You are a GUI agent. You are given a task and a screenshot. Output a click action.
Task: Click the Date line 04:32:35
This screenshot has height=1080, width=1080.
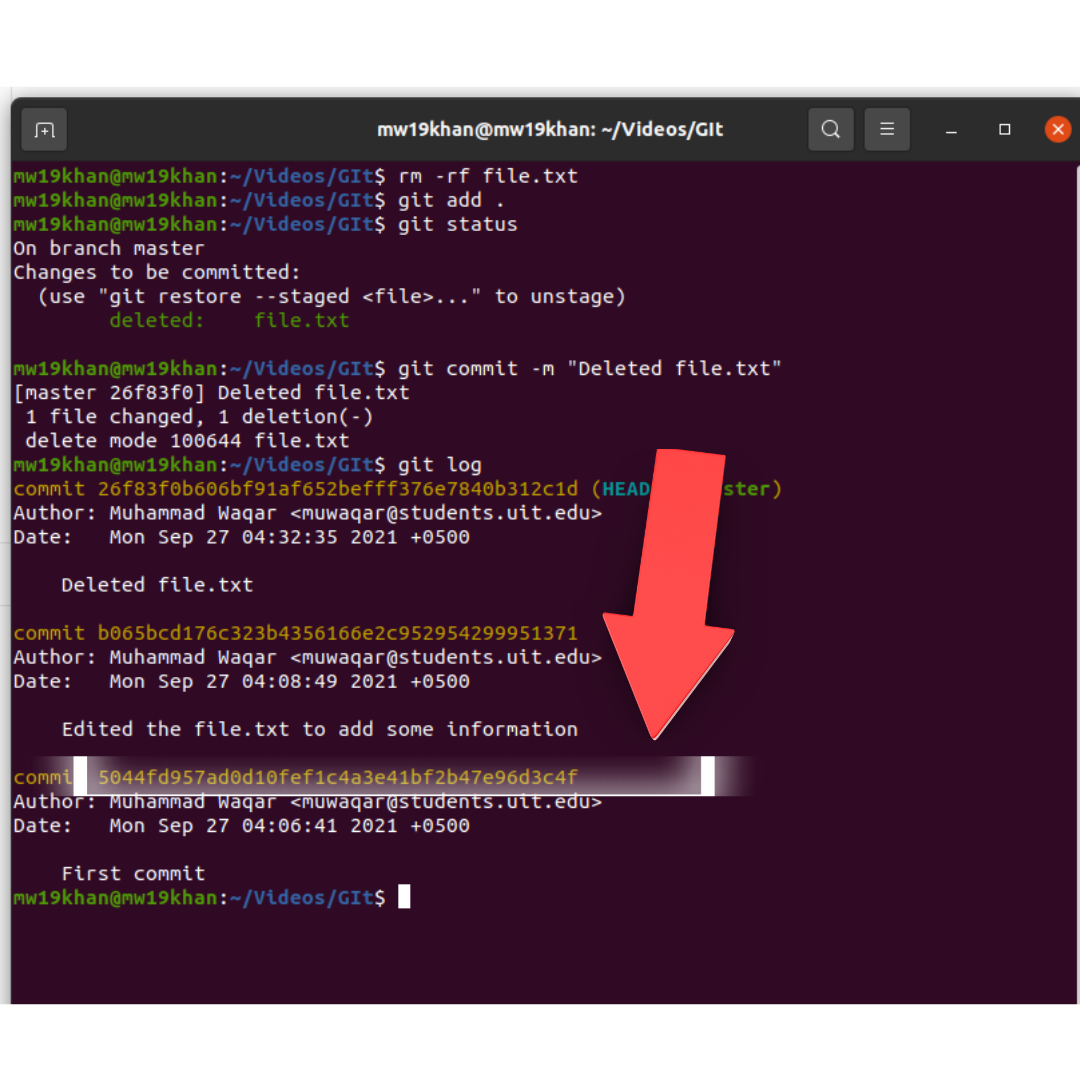(242, 537)
